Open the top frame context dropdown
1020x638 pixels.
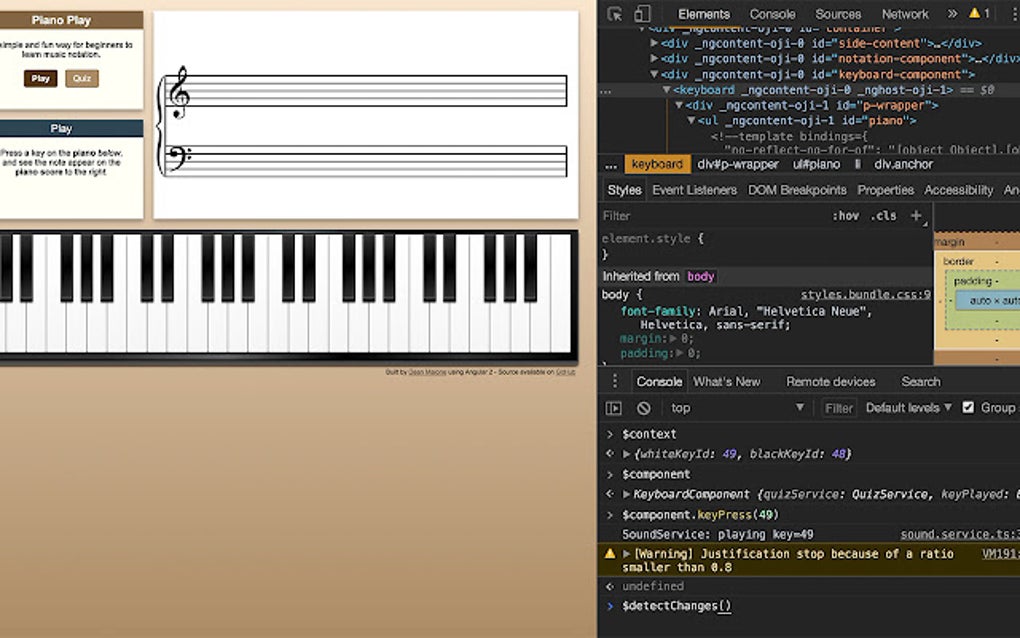(700, 407)
